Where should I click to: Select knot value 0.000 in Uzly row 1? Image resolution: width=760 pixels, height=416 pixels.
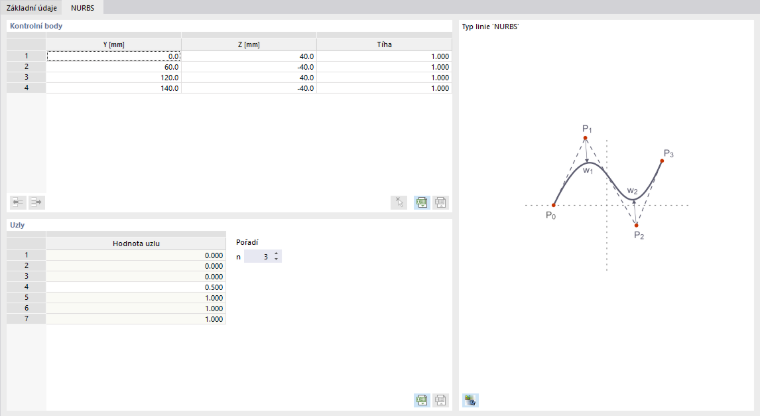click(136, 255)
